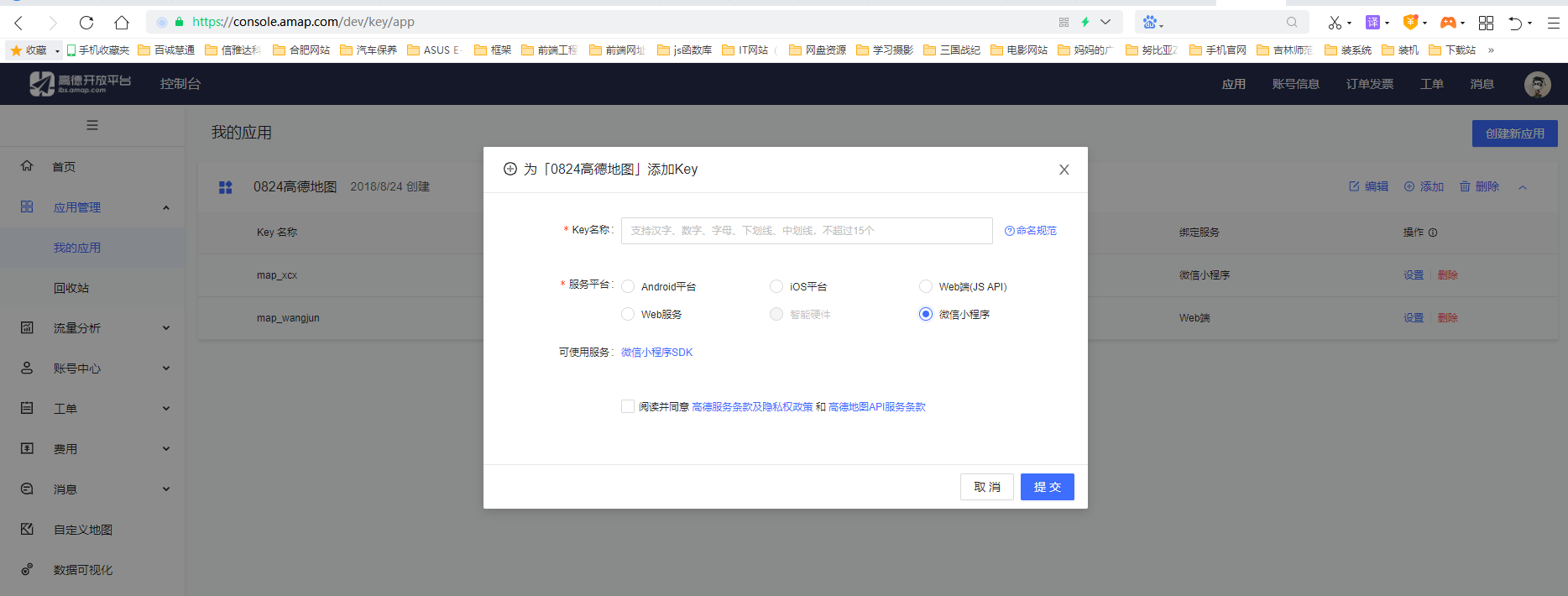The height and width of the screenshot is (596, 1568).
Task: Go to browser home page icon
Action: 122,23
